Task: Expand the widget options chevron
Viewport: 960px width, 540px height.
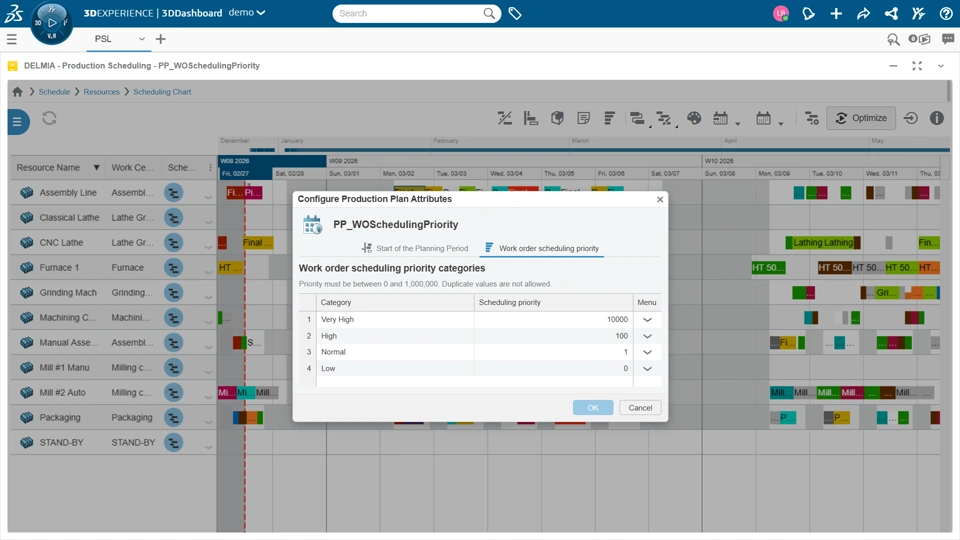Action: click(x=941, y=66)
